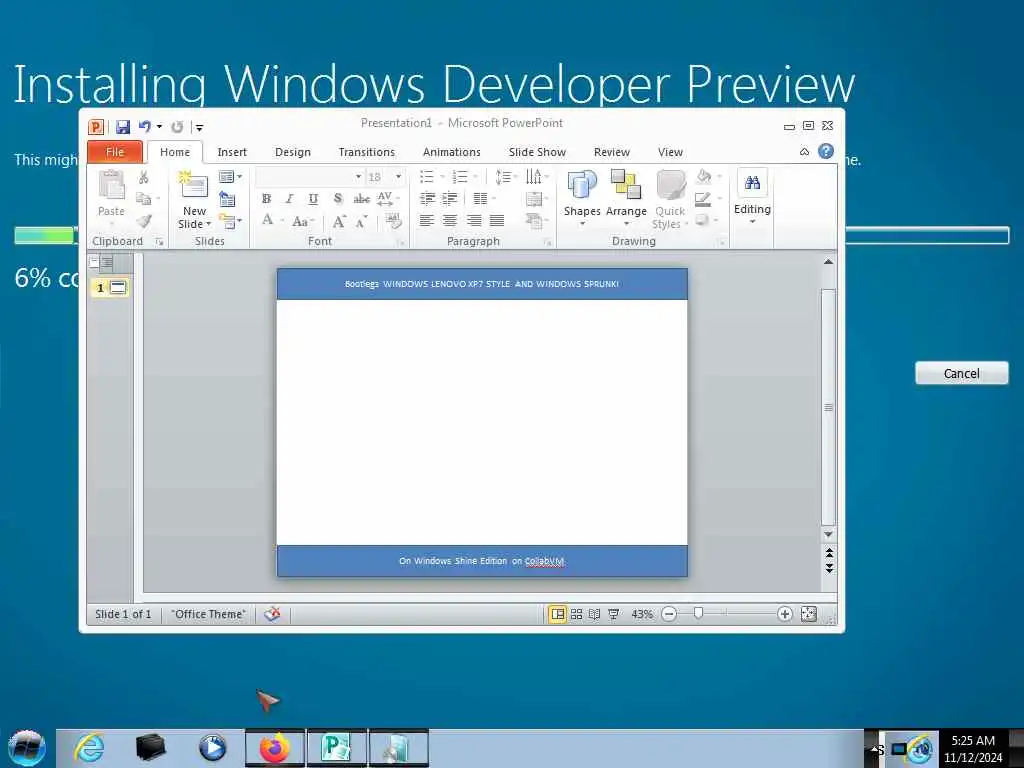Toggle Italic formatting
Viewport: 1024px width, 768px height.
289,199
